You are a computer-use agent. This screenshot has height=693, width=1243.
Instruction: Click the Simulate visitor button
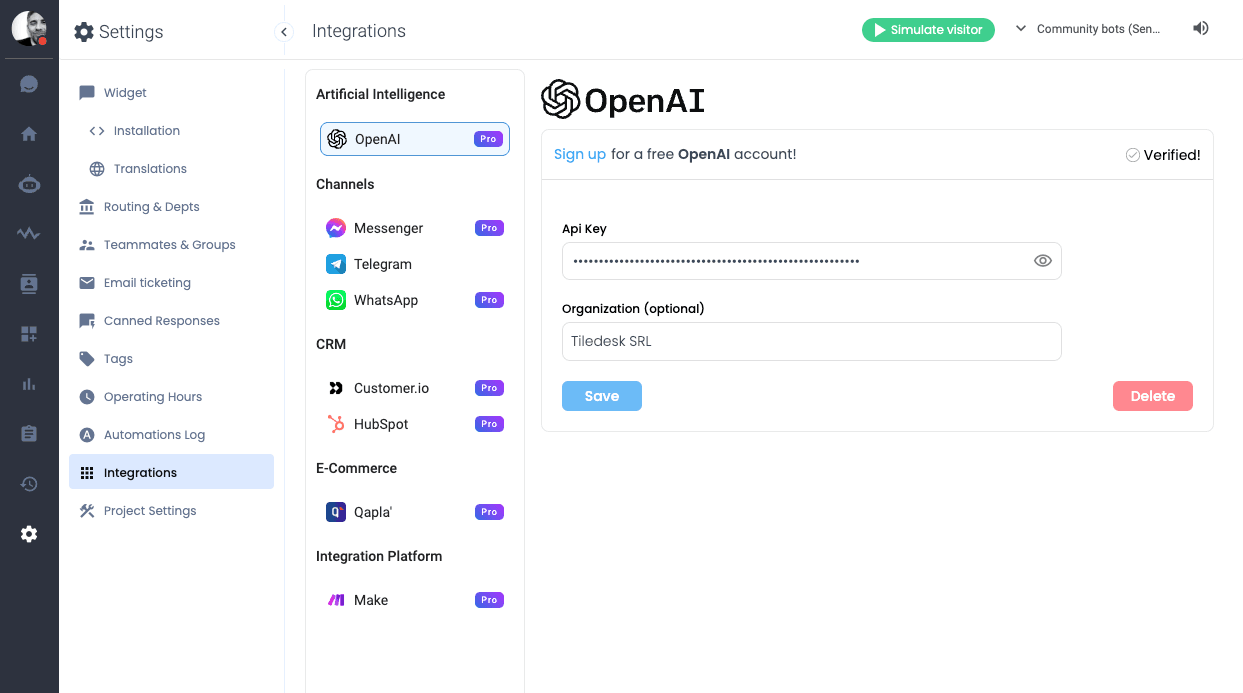(929, 30)
